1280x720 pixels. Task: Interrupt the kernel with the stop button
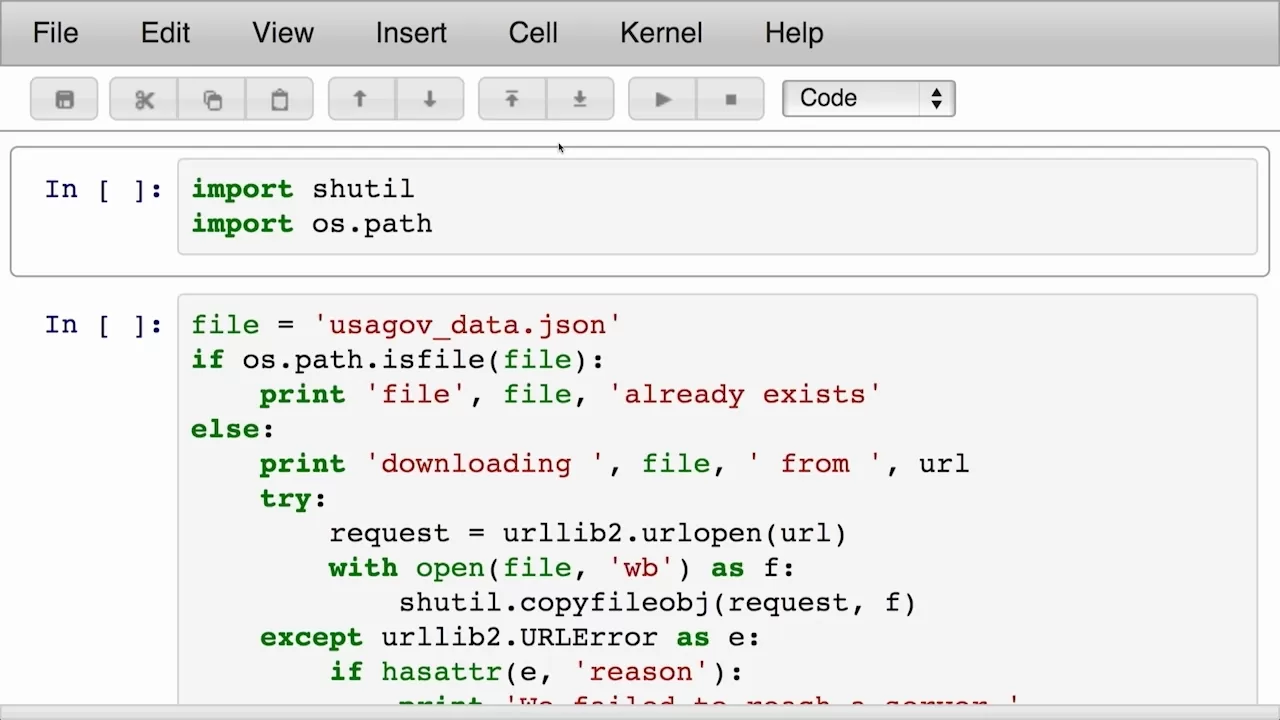(731, 99)
